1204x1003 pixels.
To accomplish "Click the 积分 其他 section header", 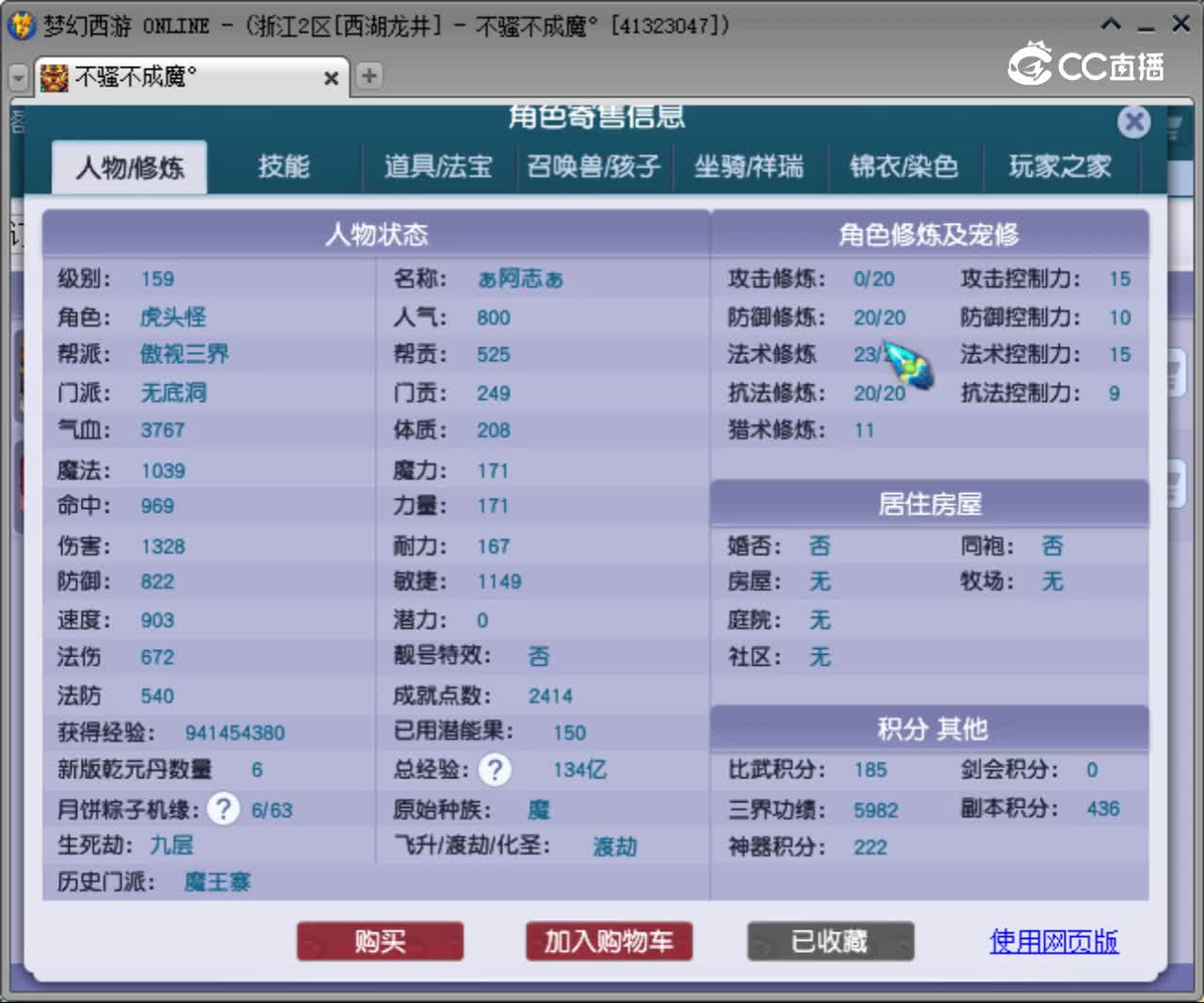I will 929,728.
